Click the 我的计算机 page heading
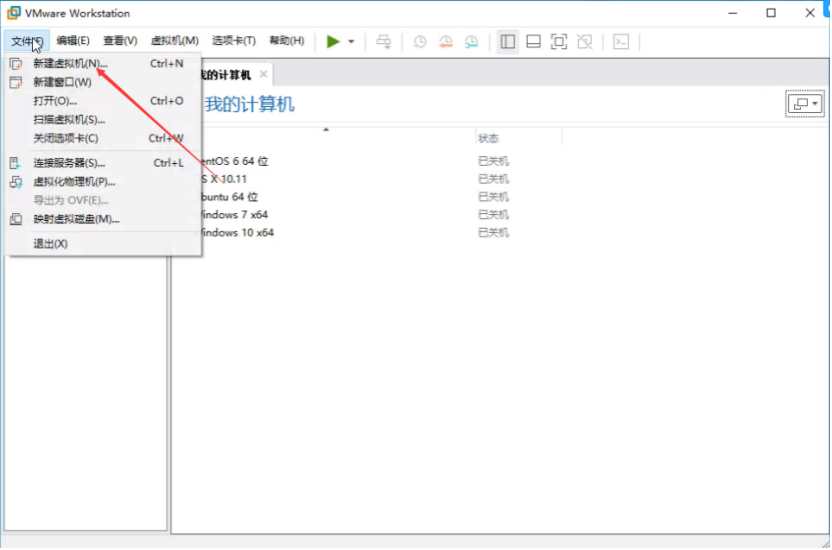This screenshot has height=550, width=832. click(249, 104)
